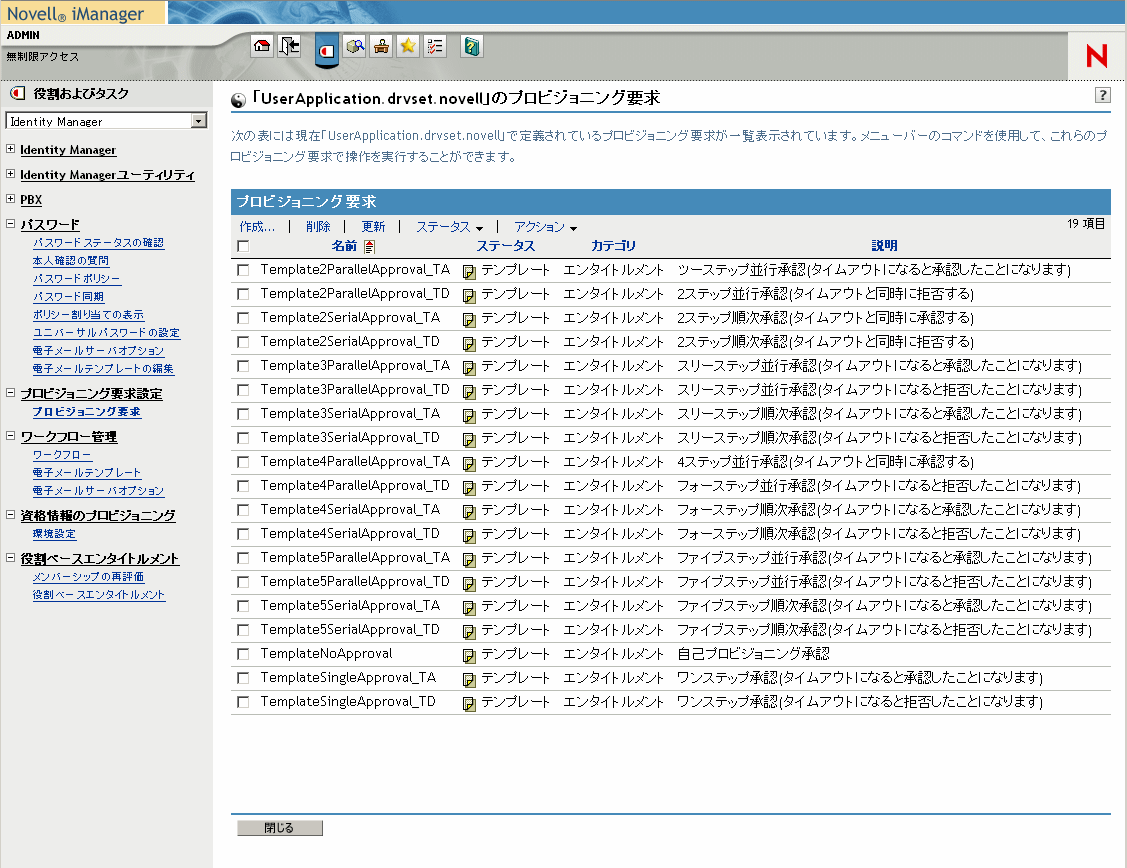Sort by the 説明 column header
This screenshot has height=868, width=1127.
click(884, 246)
